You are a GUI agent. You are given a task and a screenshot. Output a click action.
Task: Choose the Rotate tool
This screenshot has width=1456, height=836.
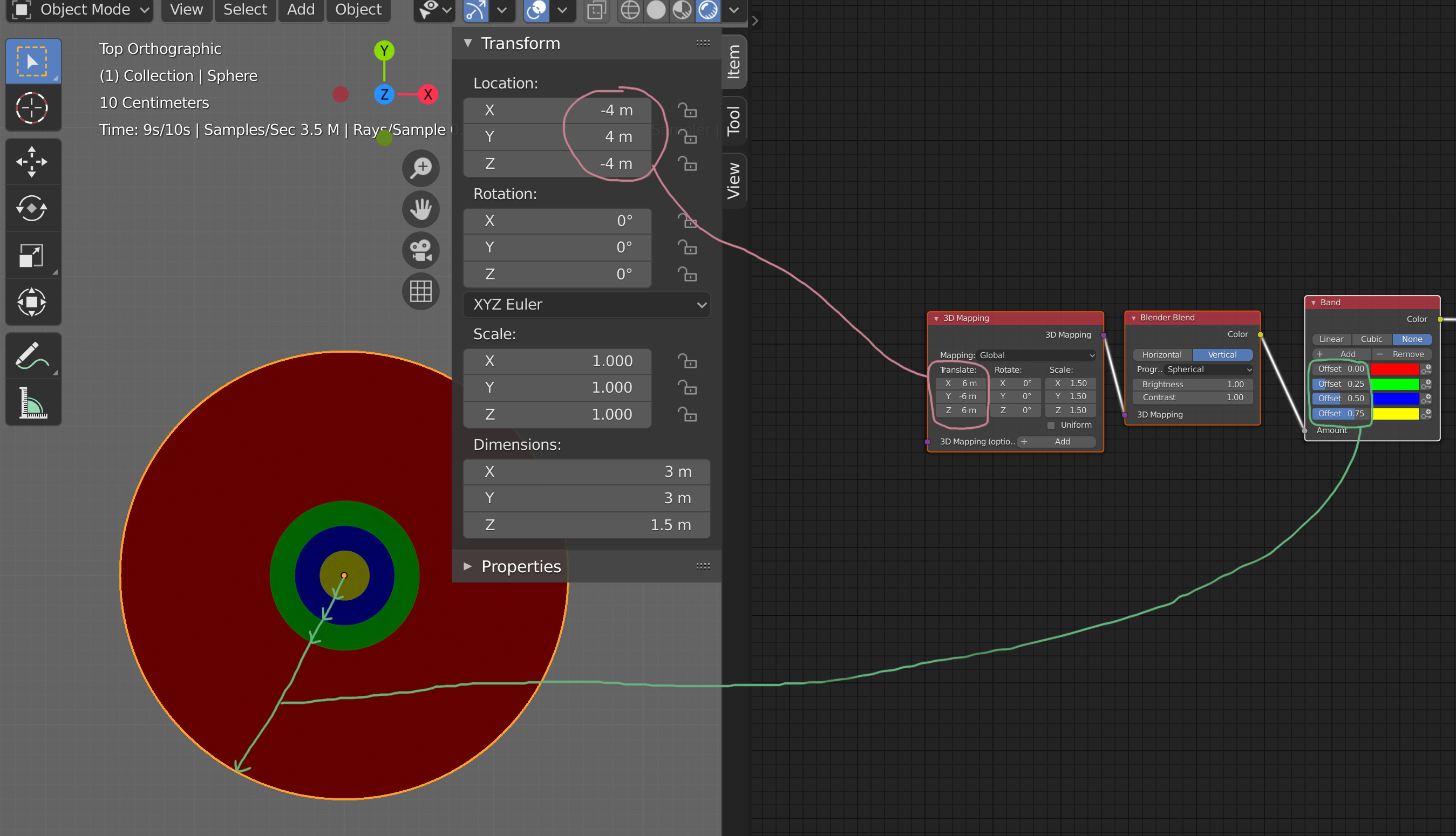[32, 208]
